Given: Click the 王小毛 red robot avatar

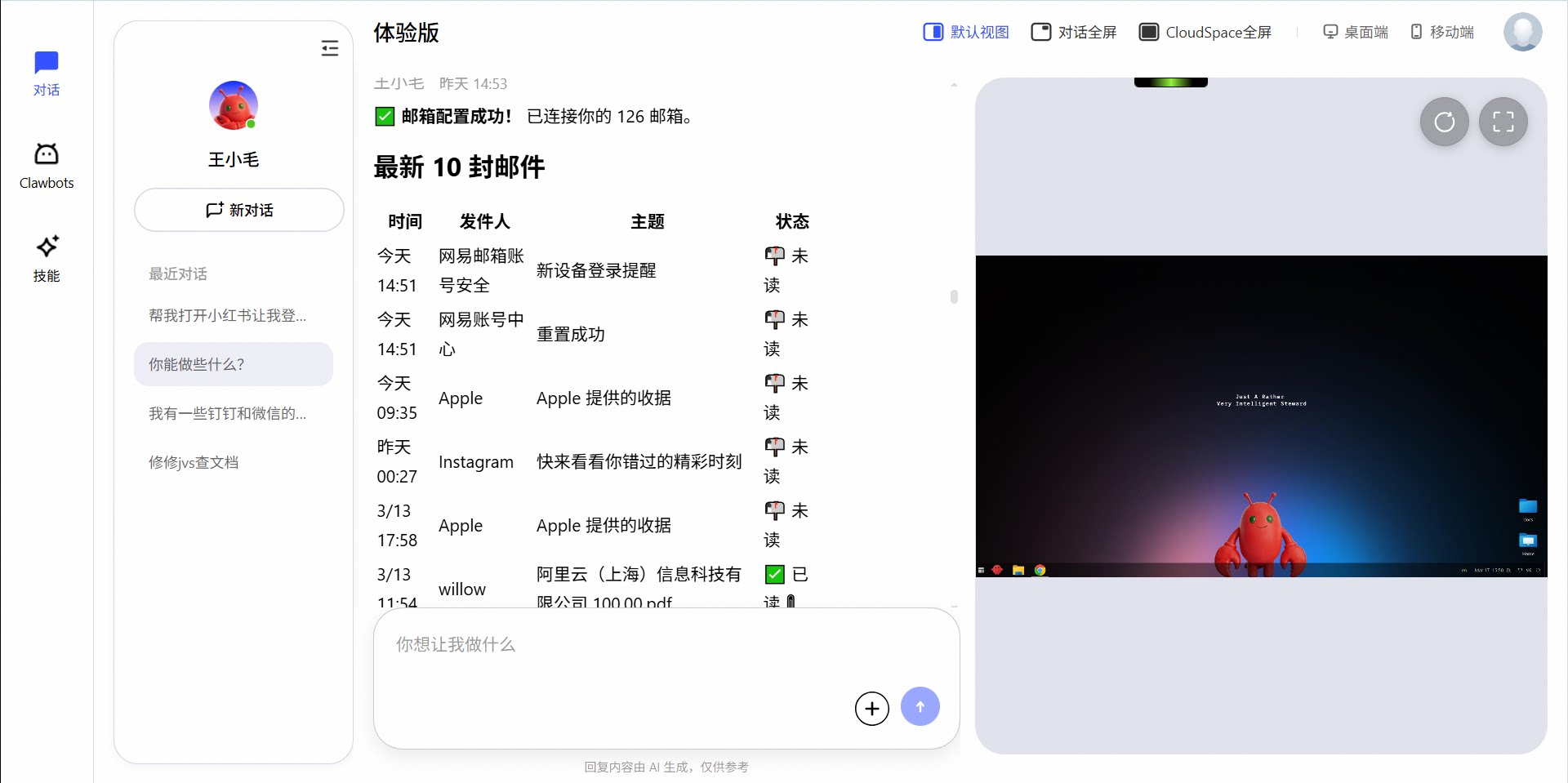Looking at the screenshot, I should click(x=234, y=105).
